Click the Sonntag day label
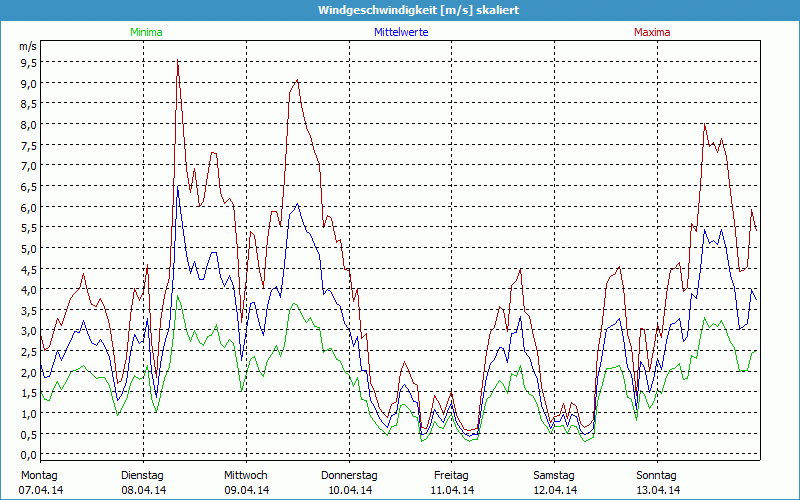The height and width of the screenshot is (500, 800). pyautogui.click(x=657, y=476)
